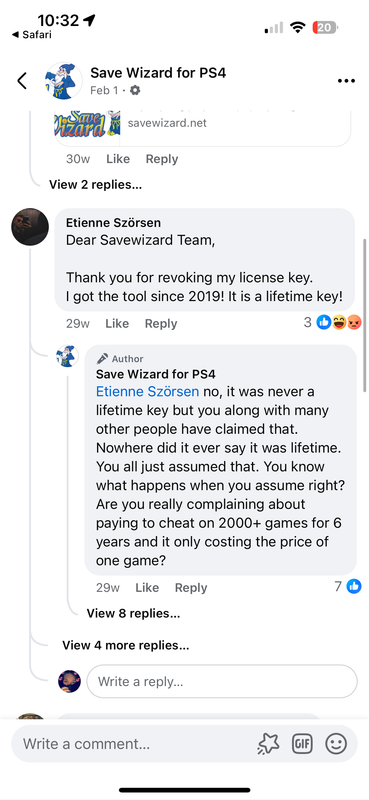Expand View 8 replies
Image resolution: width=369 pixels, height=800 pixels.
point(133,613)
